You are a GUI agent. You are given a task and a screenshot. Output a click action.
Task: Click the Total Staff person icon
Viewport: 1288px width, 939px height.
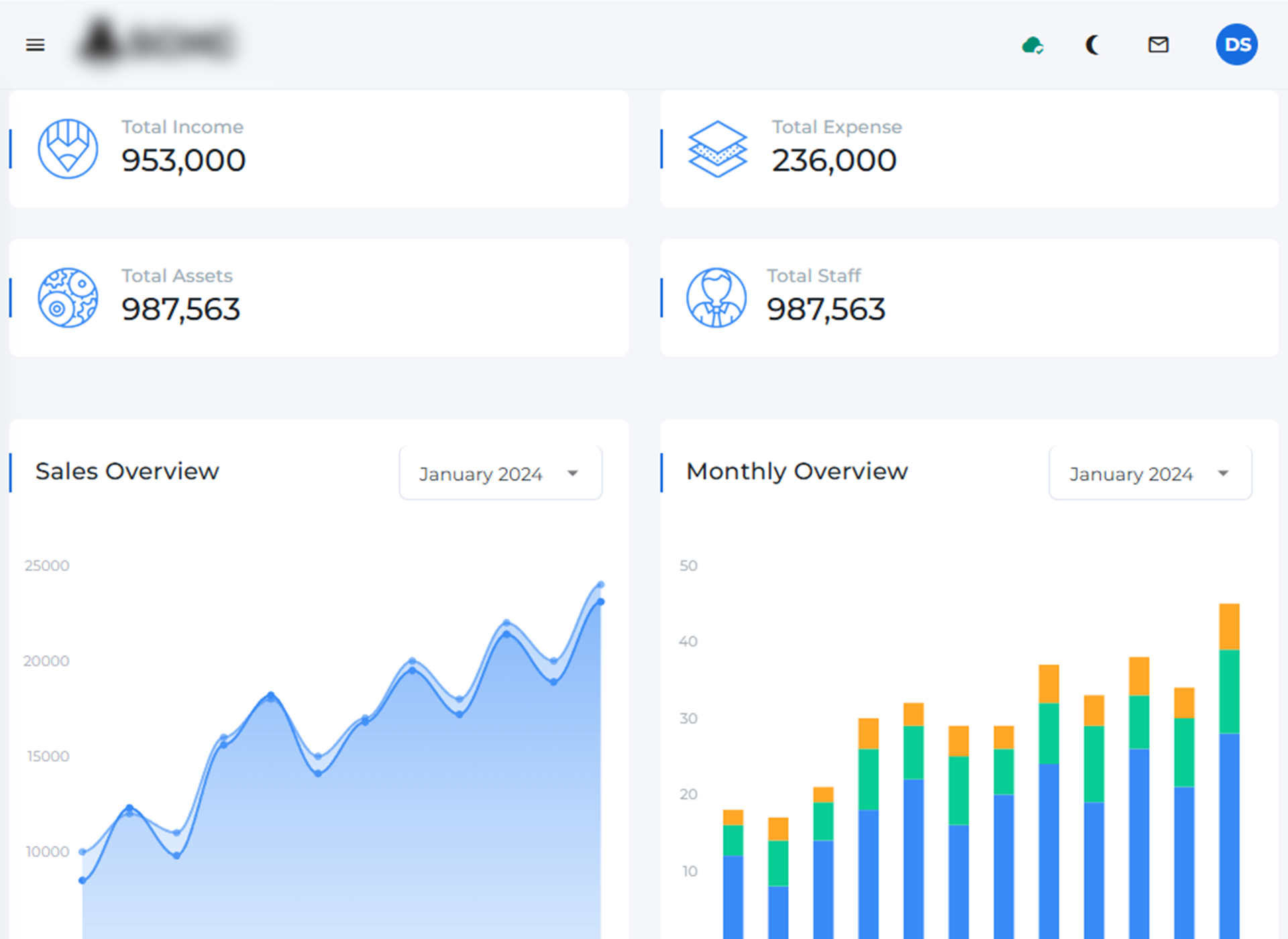tap(716, 298)
